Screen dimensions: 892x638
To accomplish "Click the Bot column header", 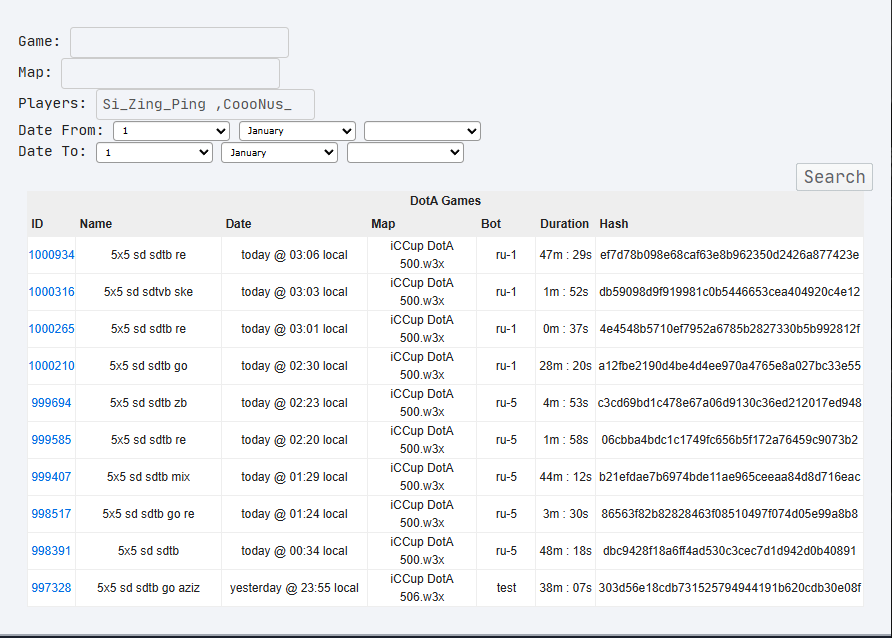I will tap(491, 223).
